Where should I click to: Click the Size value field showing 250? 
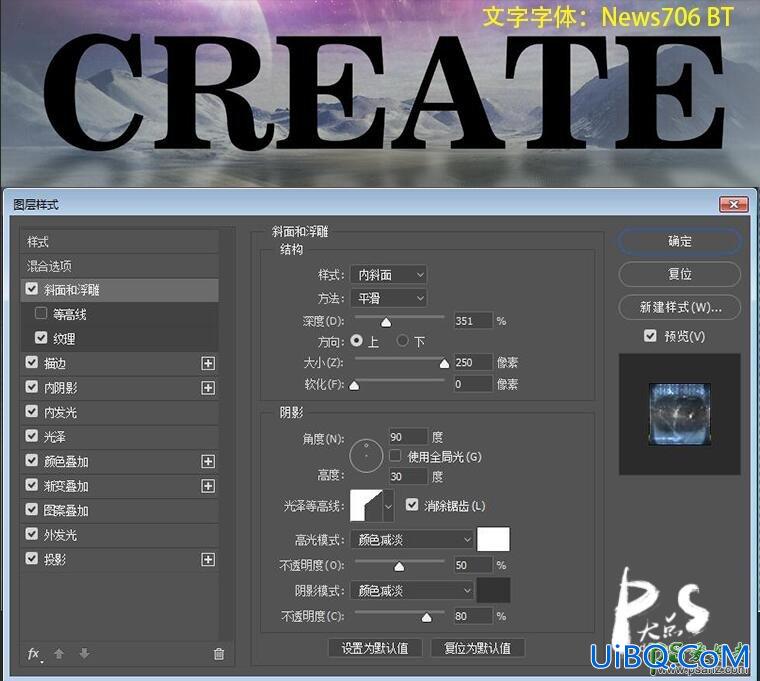[473, 362]
